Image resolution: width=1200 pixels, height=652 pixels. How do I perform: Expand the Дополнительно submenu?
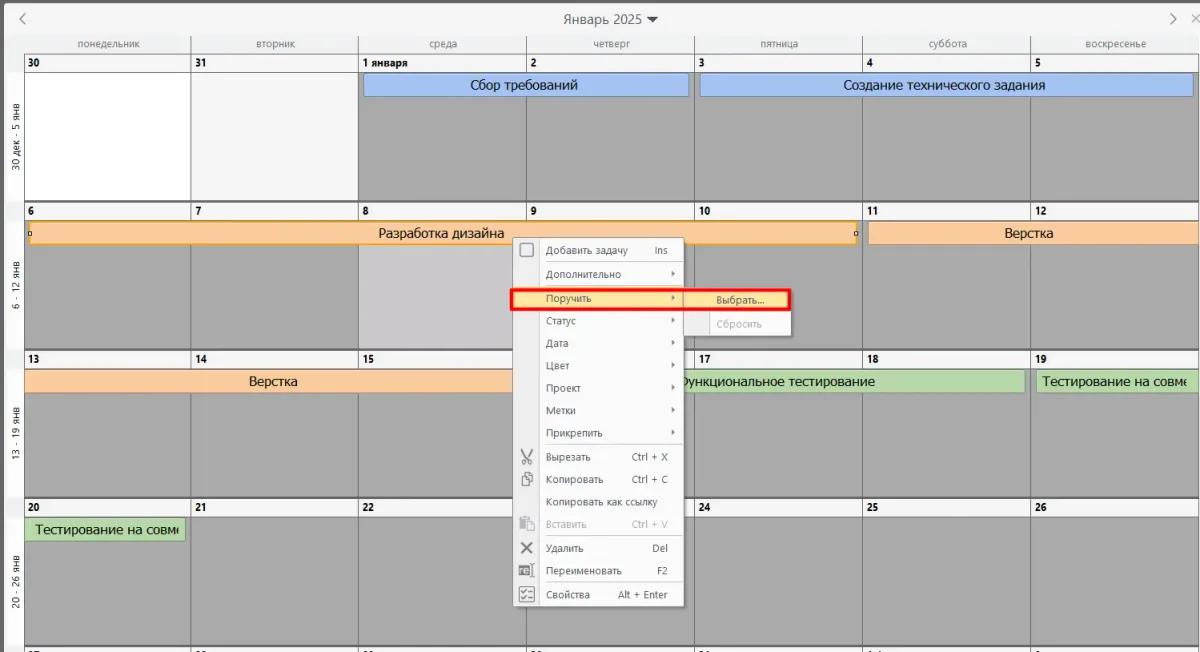click(598, 274)
